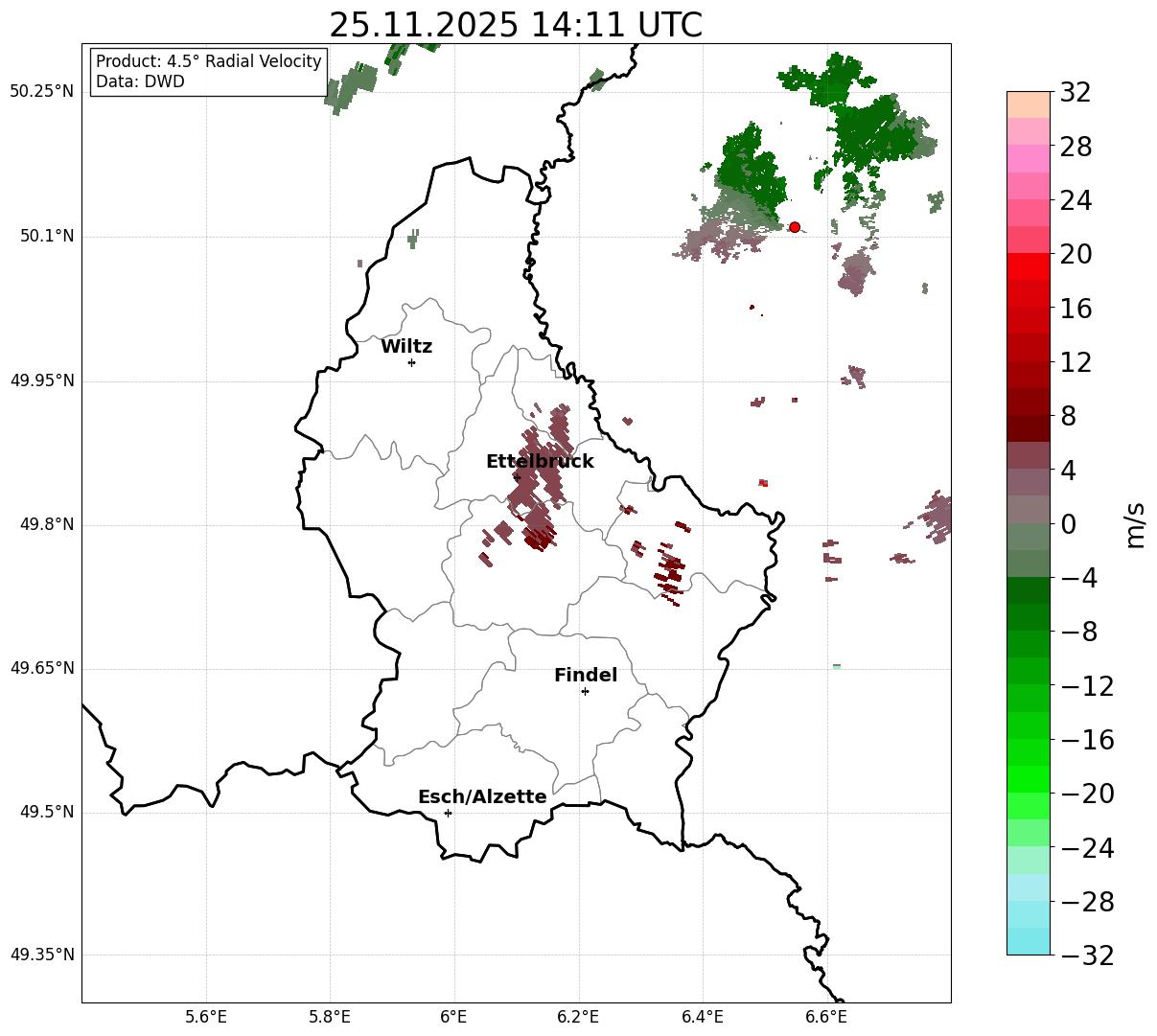Image resolution: width=1157 pixels, height=1036 pixels.
Task: Click the dark red echo cluster near 6.35°E
Action: (x=670, y=573)
